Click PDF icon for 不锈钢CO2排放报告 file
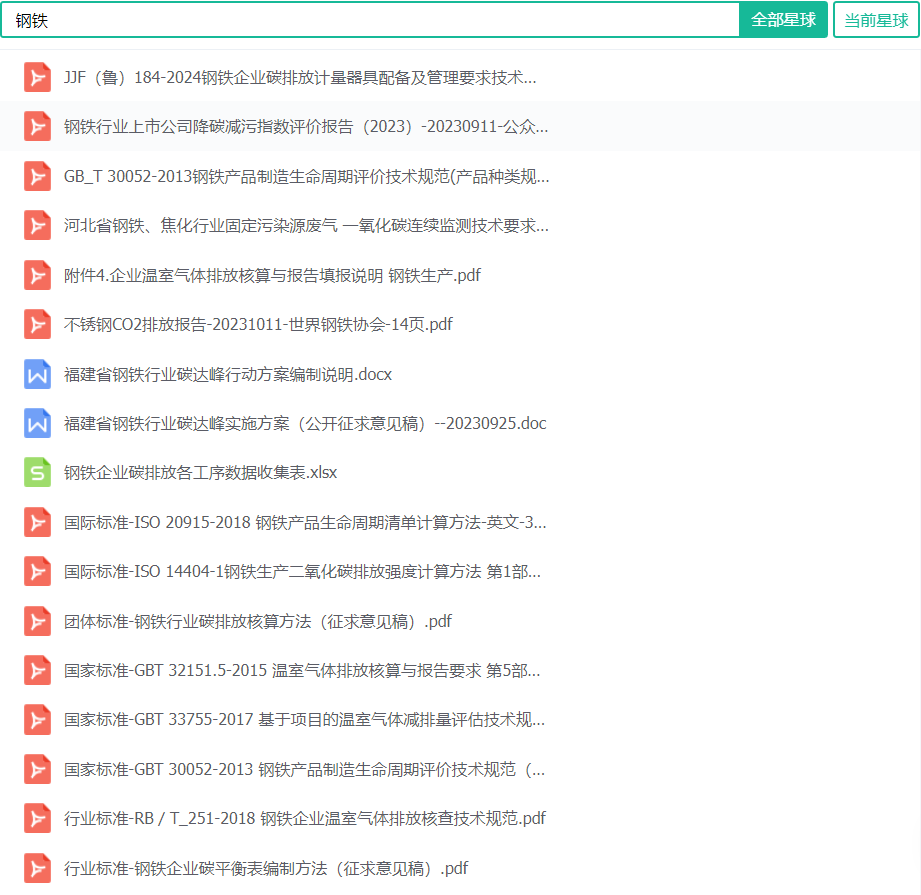 pos(37,325)
